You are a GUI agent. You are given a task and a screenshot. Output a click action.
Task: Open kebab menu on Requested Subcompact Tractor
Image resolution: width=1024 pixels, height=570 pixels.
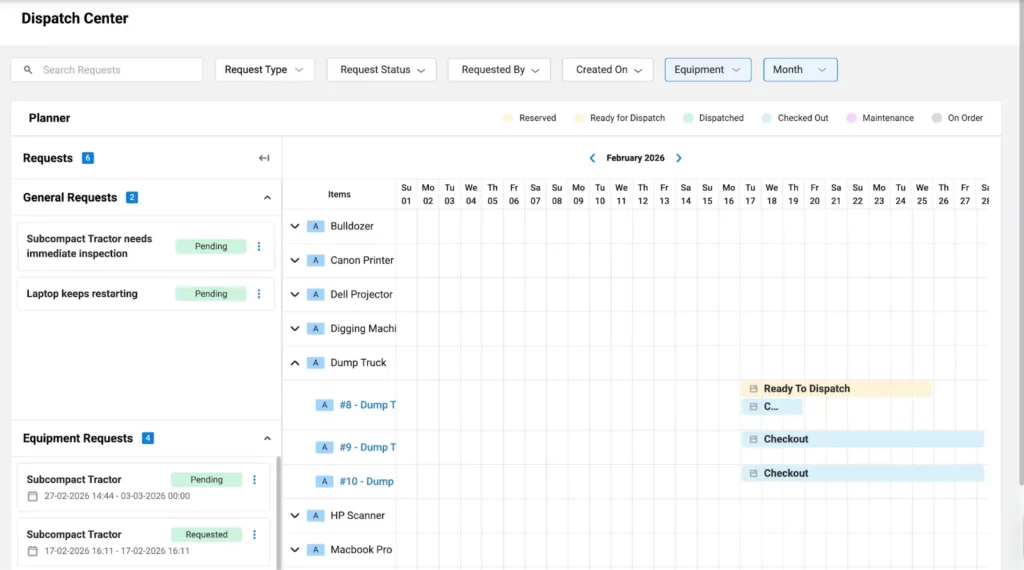click(x=254, y=535)
